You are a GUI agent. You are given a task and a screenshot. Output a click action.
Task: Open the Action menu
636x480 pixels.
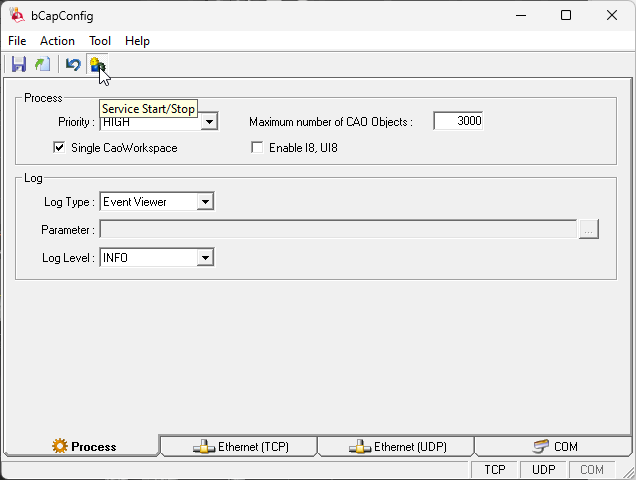point(57,41)
